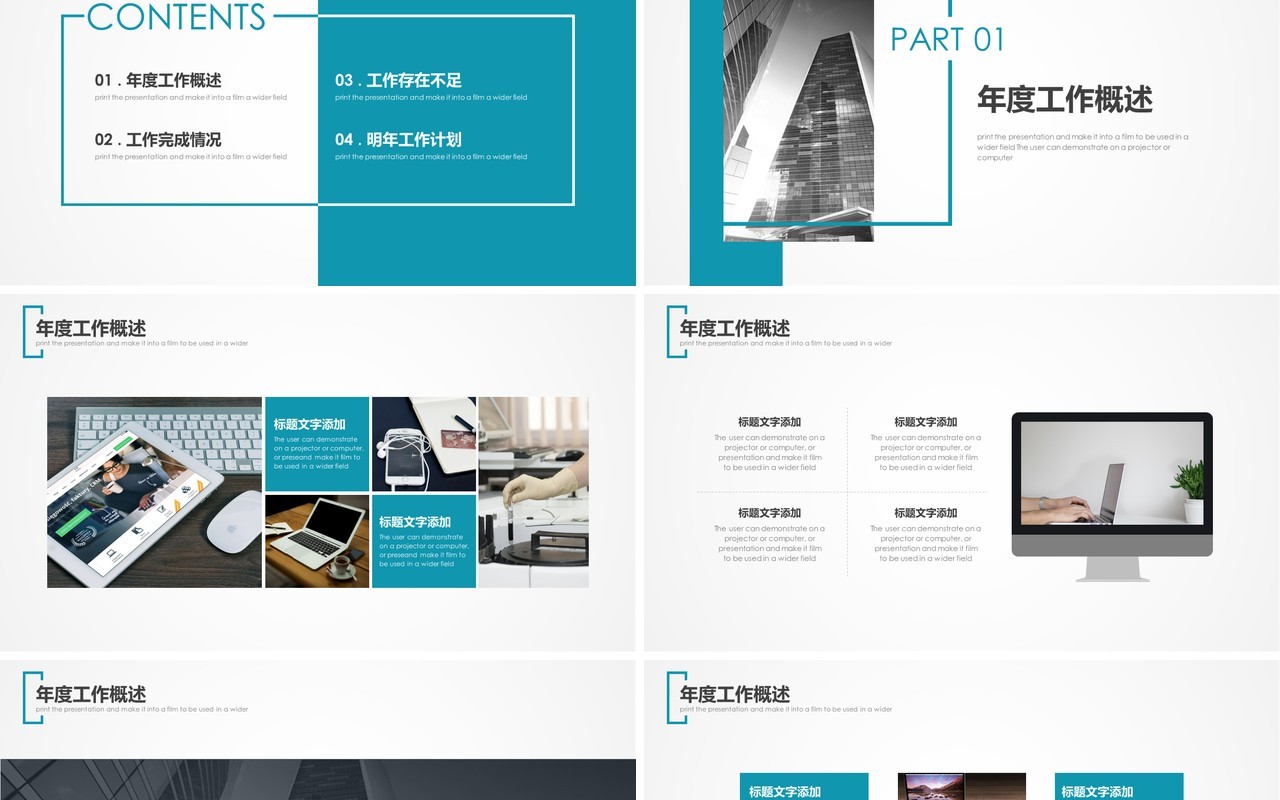Select contents entry 03 . 工作存在不足
1280x800 pixels.
click(x=398, y=80)
